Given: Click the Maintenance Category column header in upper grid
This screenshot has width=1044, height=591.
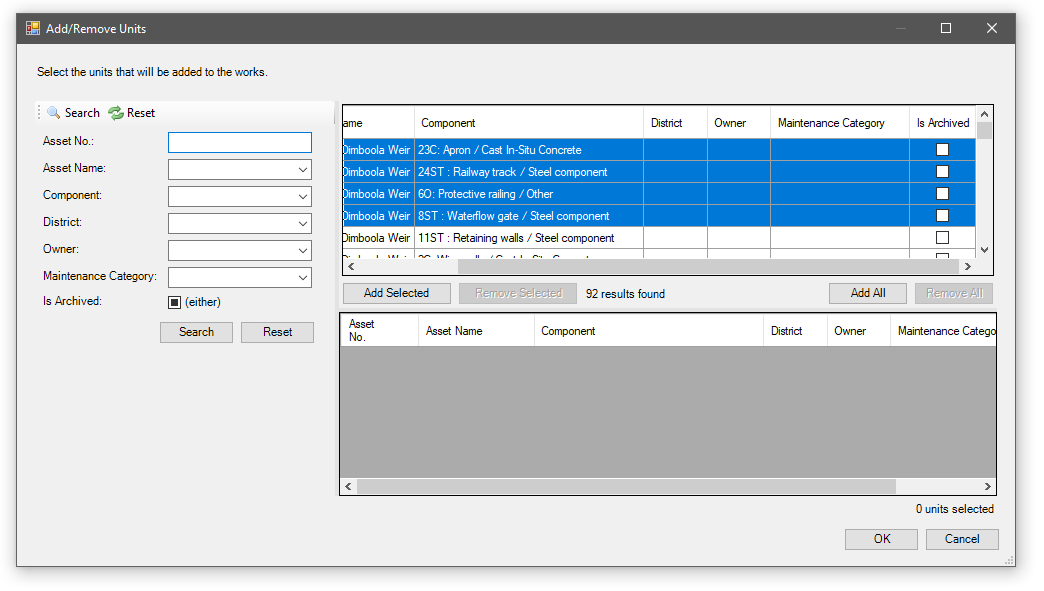Looking at the screenshot, I should tap(838, 123).
